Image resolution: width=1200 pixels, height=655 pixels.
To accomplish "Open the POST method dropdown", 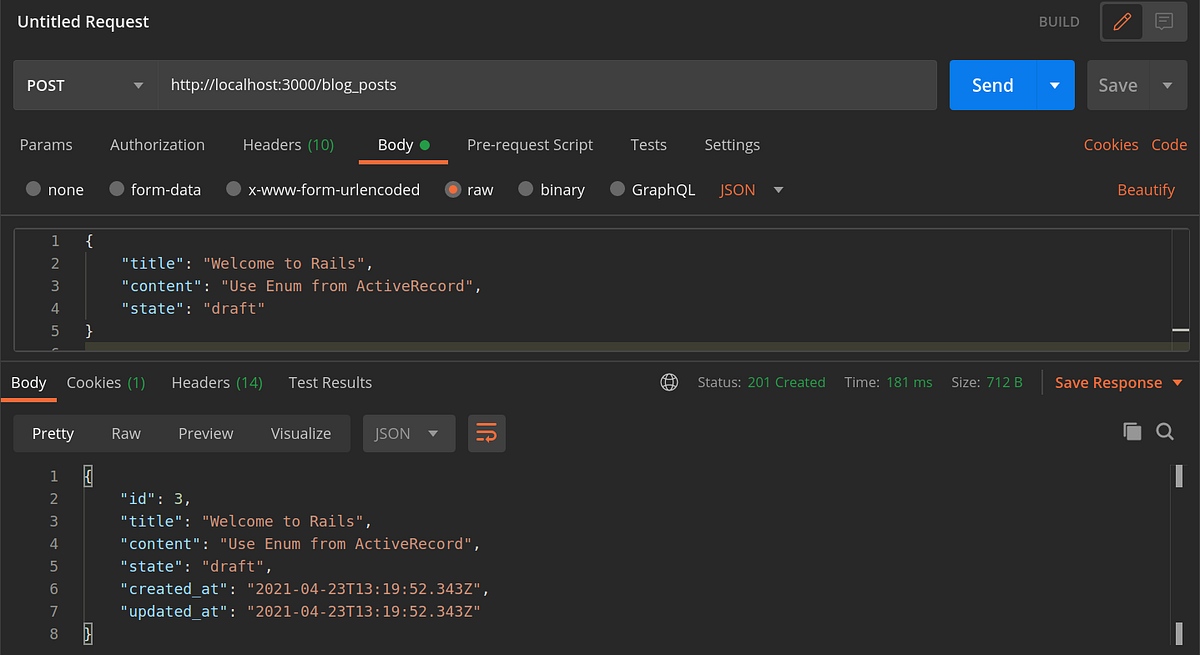I will [x=85, y=85].
